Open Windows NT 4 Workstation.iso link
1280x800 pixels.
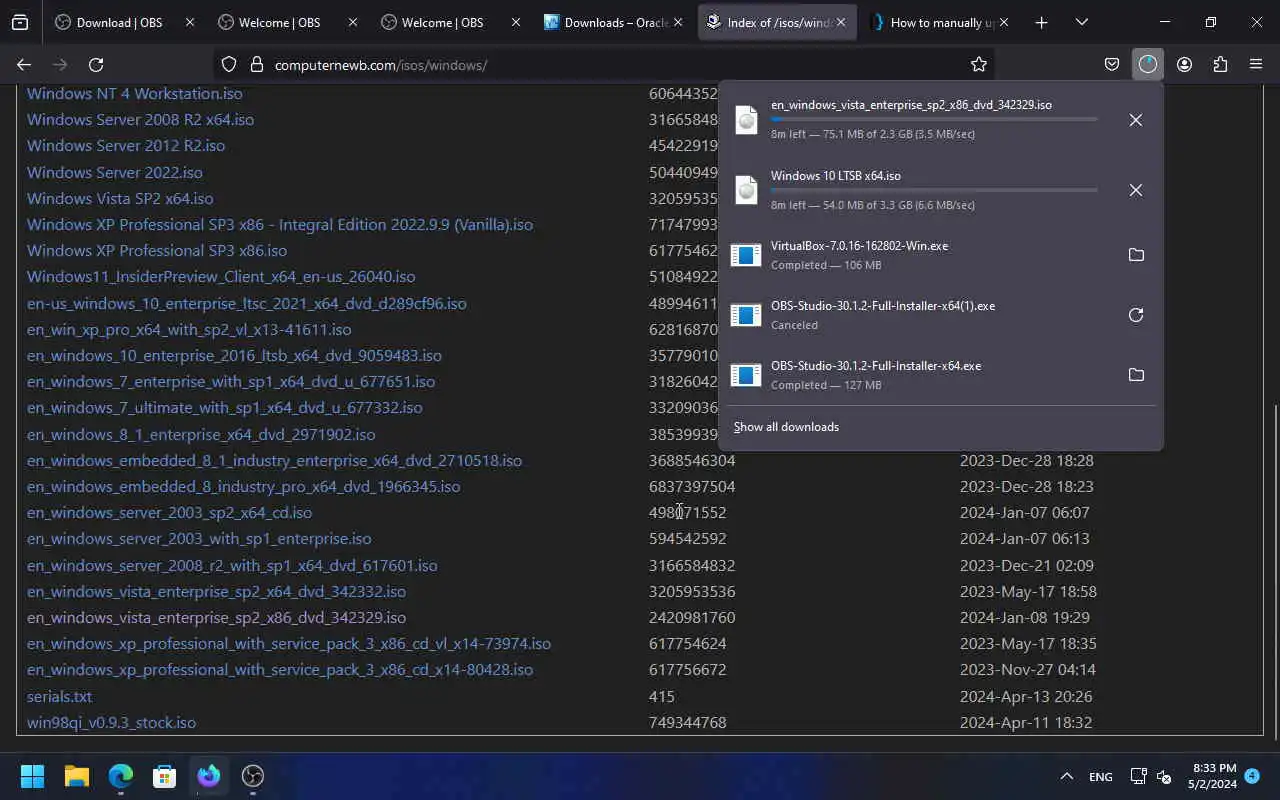click(x=134, y=93)
